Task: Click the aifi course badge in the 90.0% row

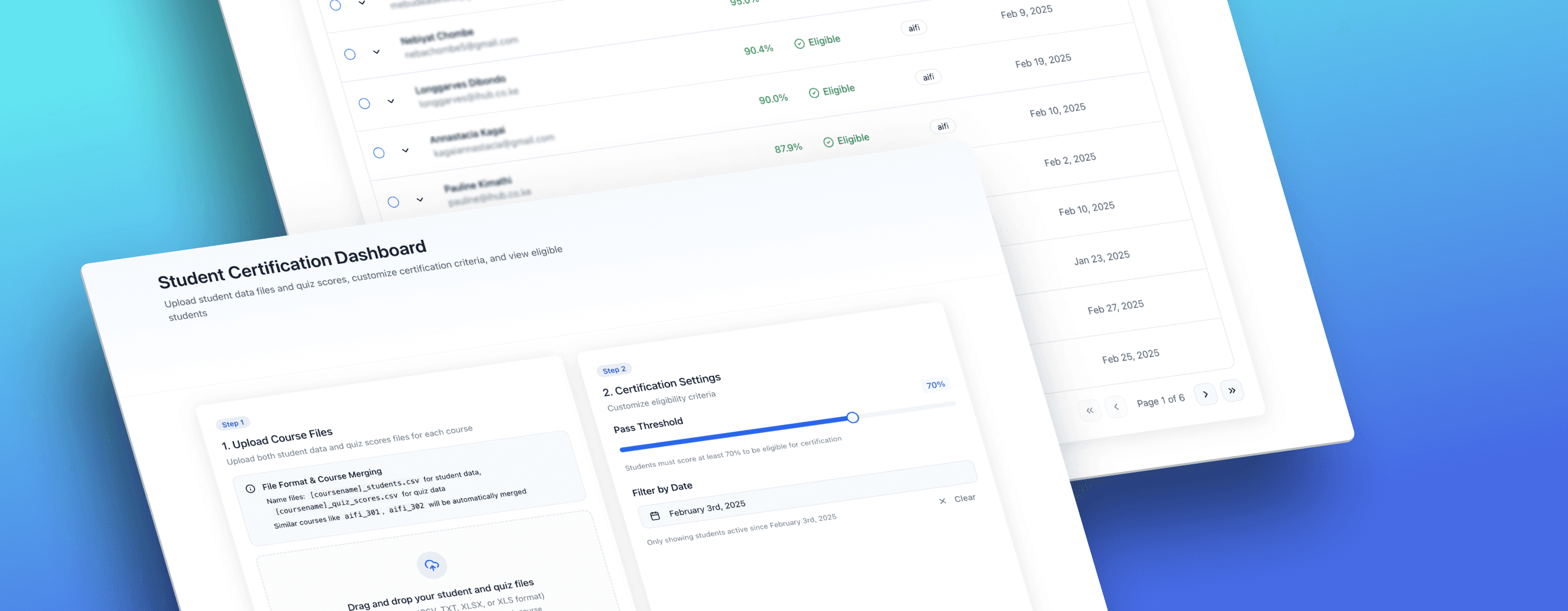Action: [929, 77]
